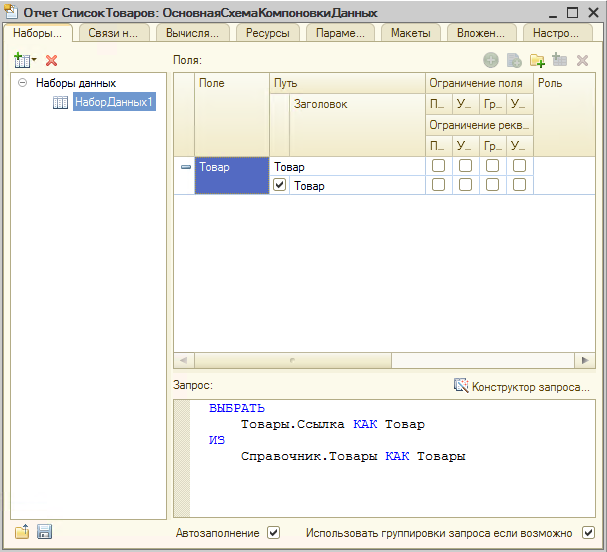
Task: Click the load schema from file icon
Action: 22,533
